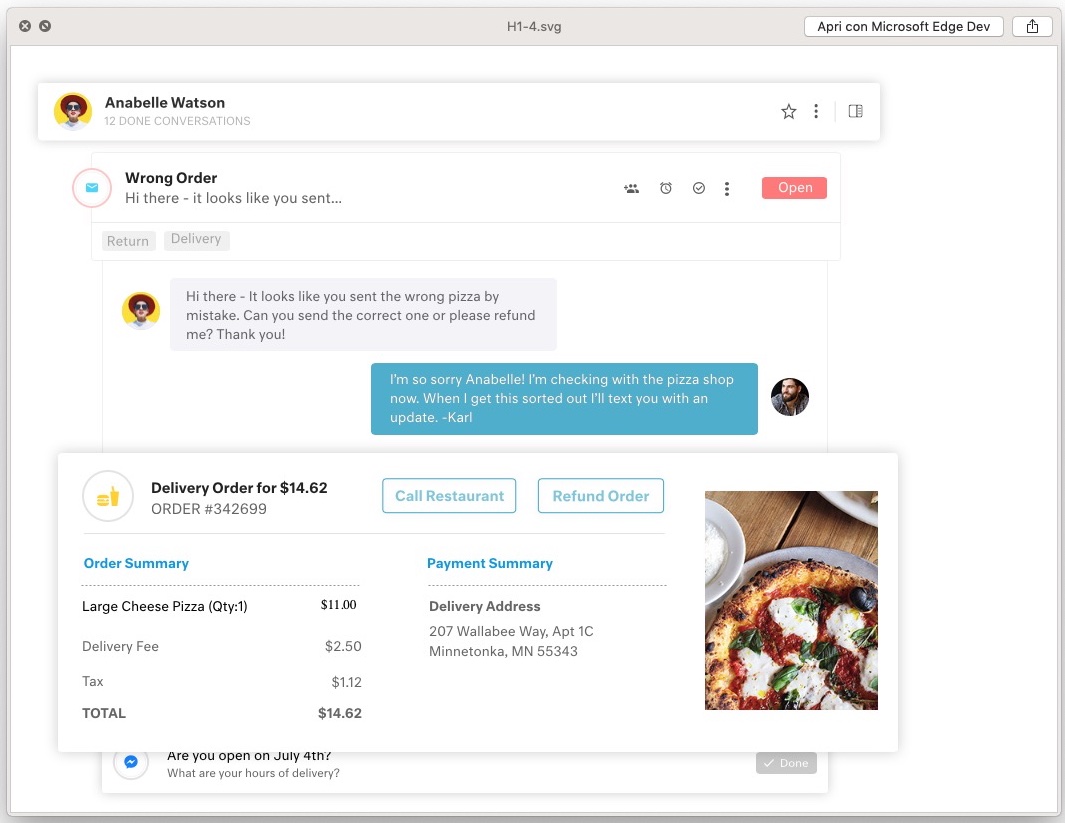Click the $11.00 price value
The width and height of the screenshot is (1065, 823).
[338, 604]
